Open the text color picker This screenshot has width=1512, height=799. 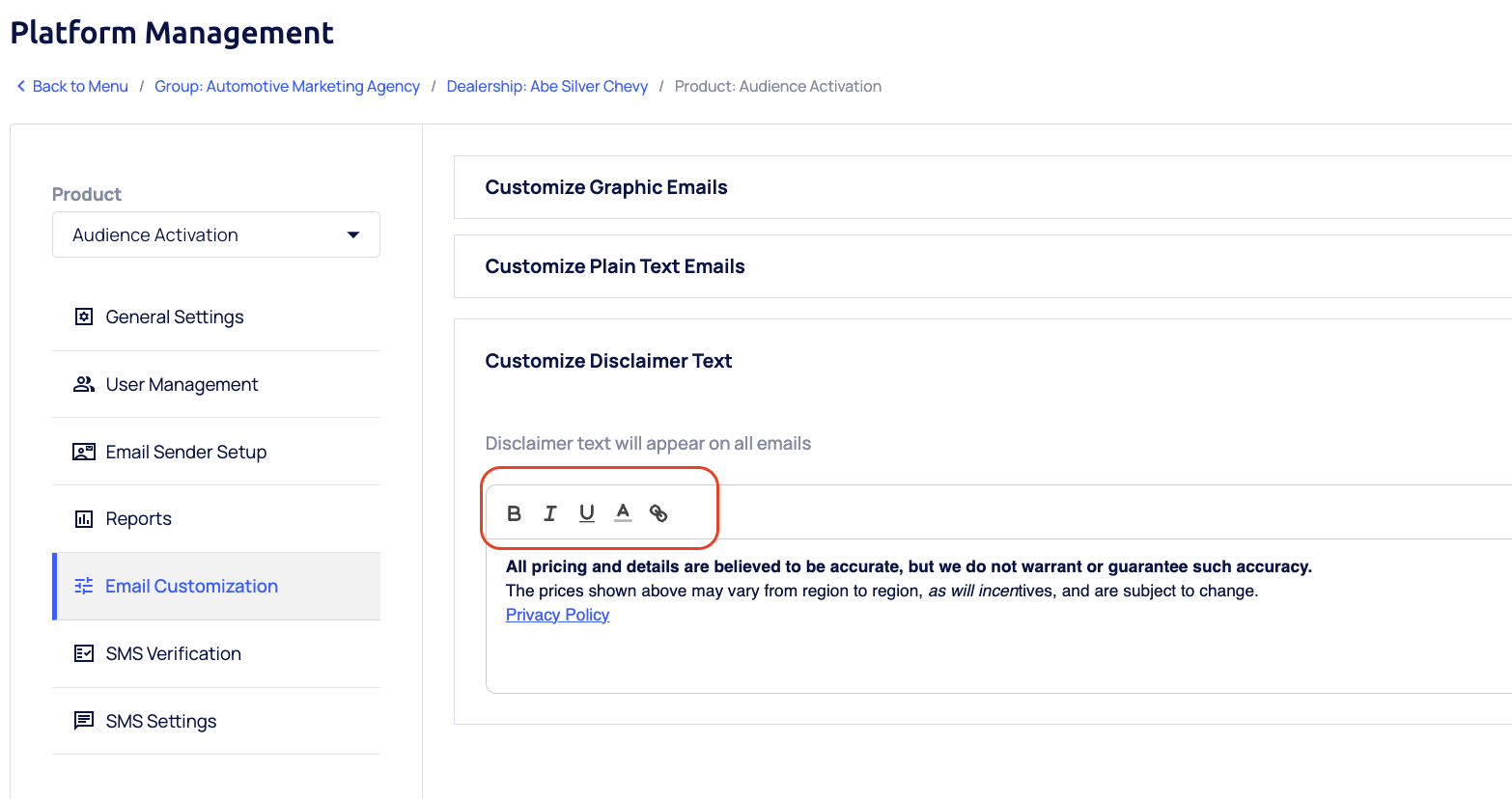coord(623,512)
